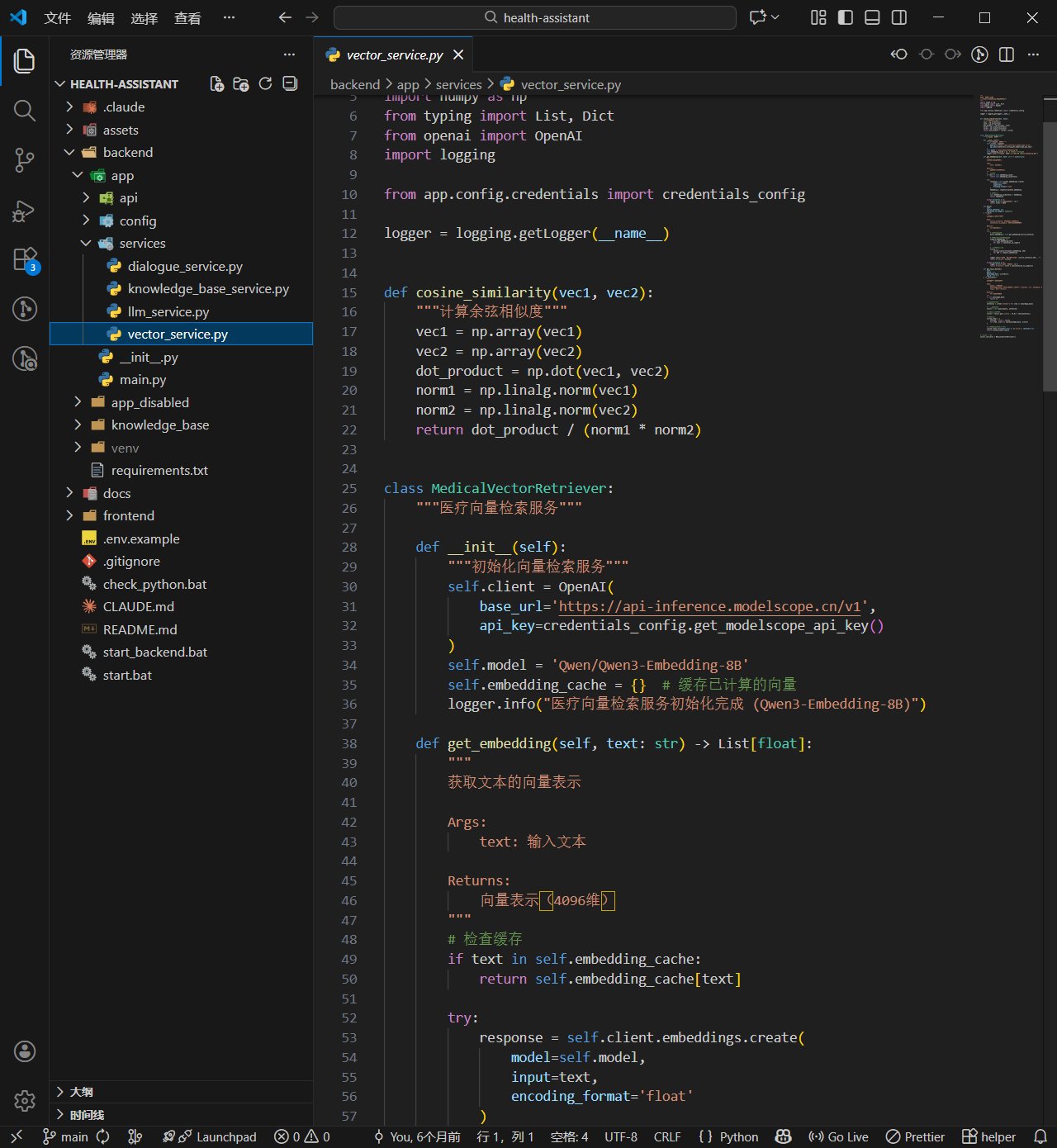Screen dimensions: 1057x1148
Task: Expand the frontend folder
Action: point(182,515)
